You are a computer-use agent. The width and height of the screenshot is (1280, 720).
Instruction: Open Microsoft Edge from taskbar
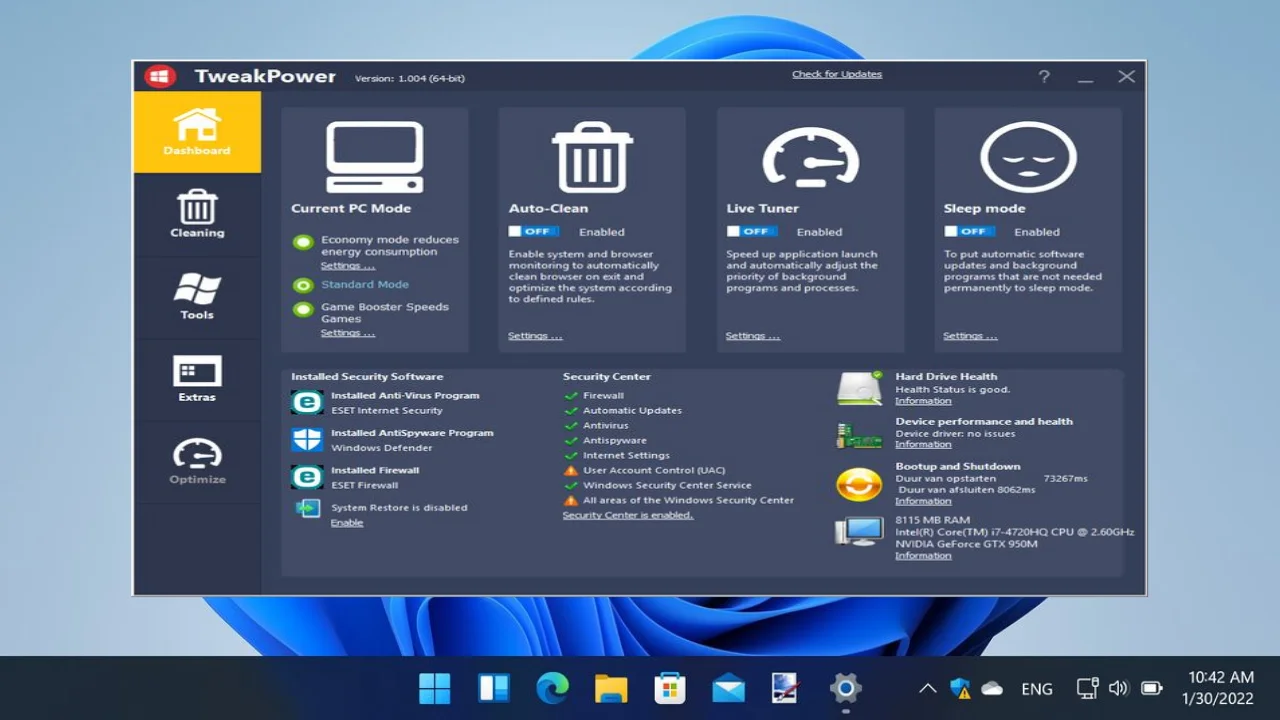click(x=552, y=688)
